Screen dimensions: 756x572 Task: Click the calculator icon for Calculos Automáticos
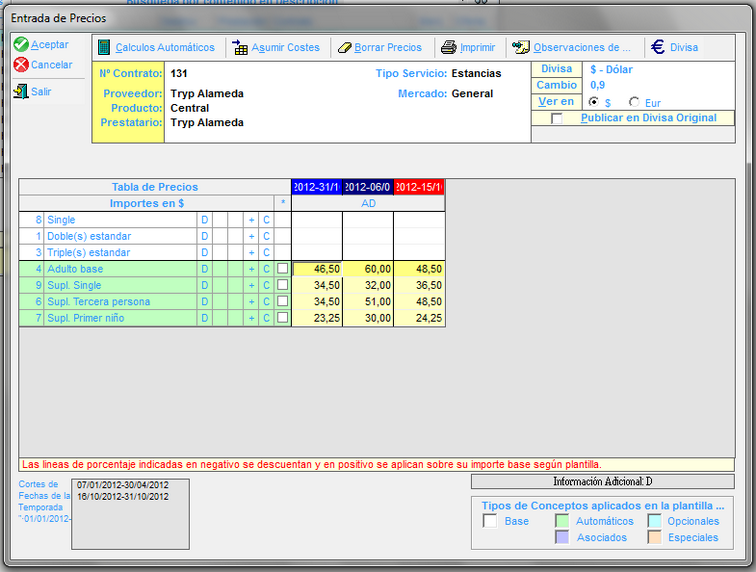(104, 47)
